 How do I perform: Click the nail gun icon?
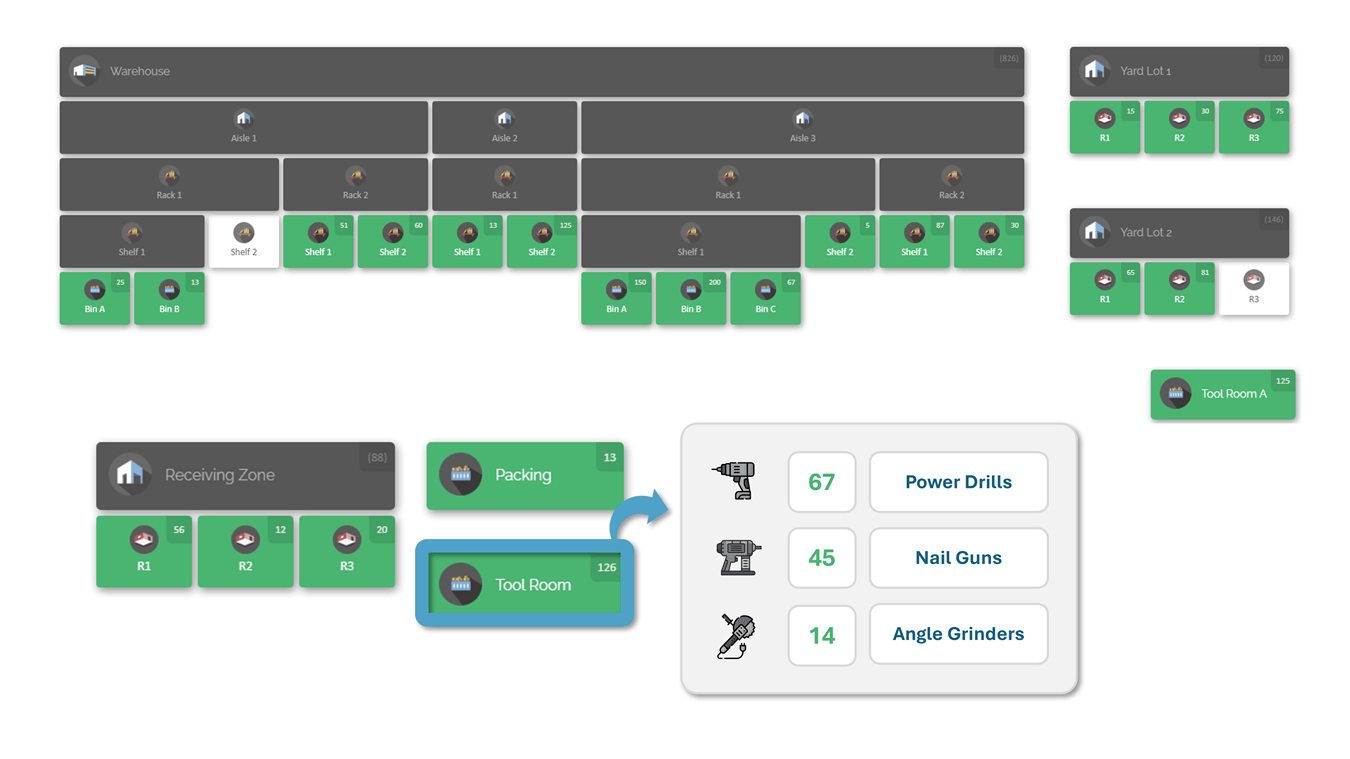738,557
